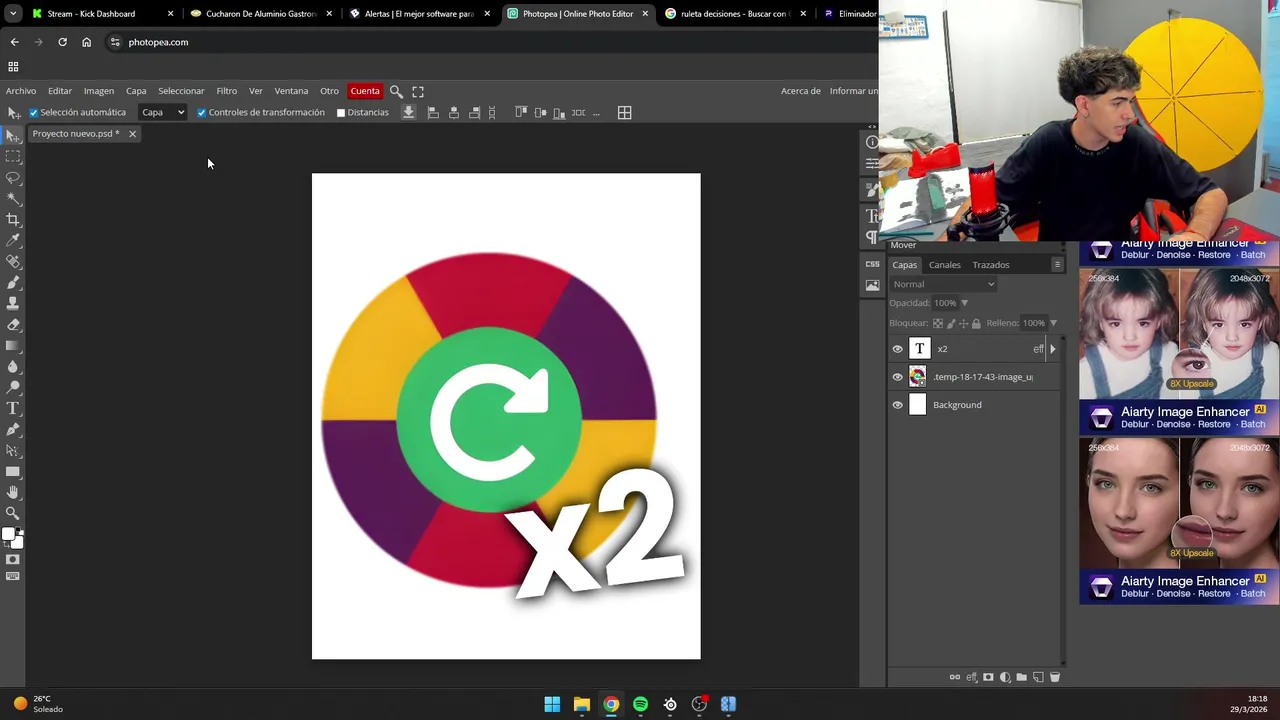1280x720 pixels.
Task: Open the Filtro menu
Action: [227, 91]
